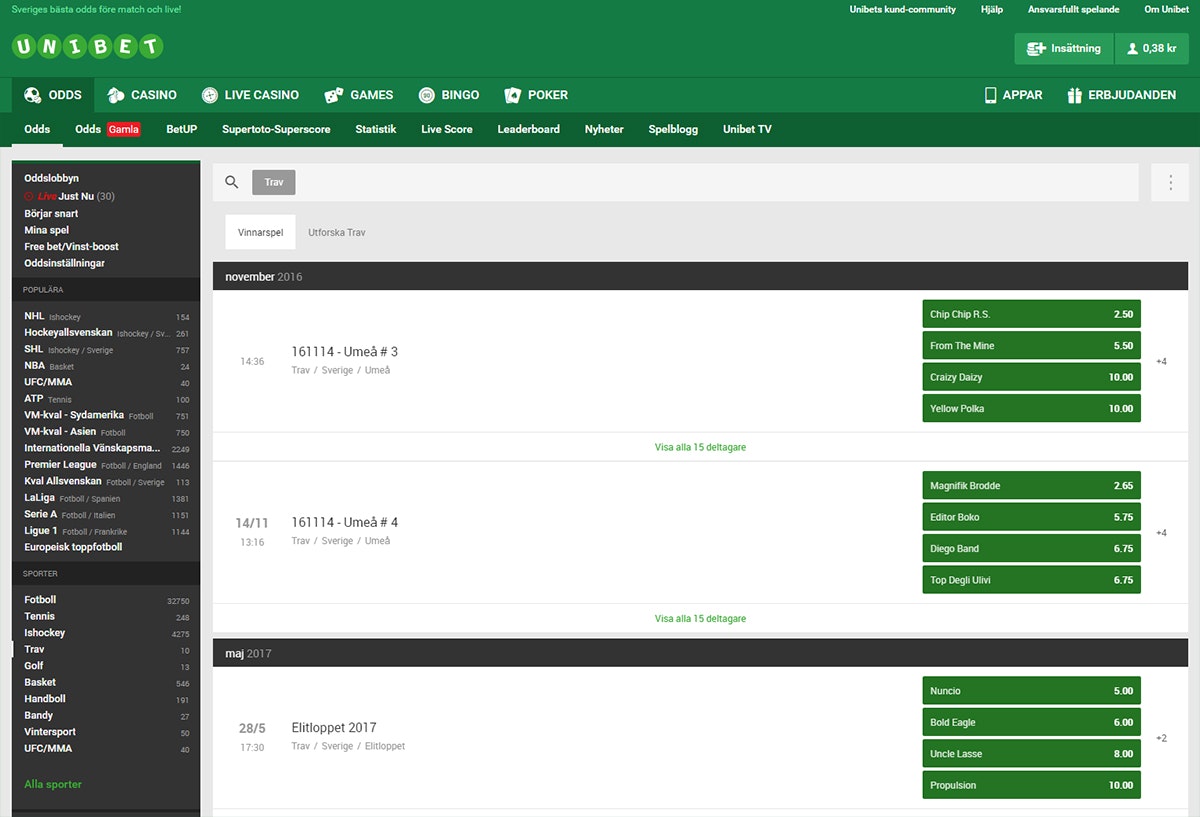The width and height of the screenshot is (1200, 817).
Task: Open Live Casino roulette icon
Action: pos(210,95)
